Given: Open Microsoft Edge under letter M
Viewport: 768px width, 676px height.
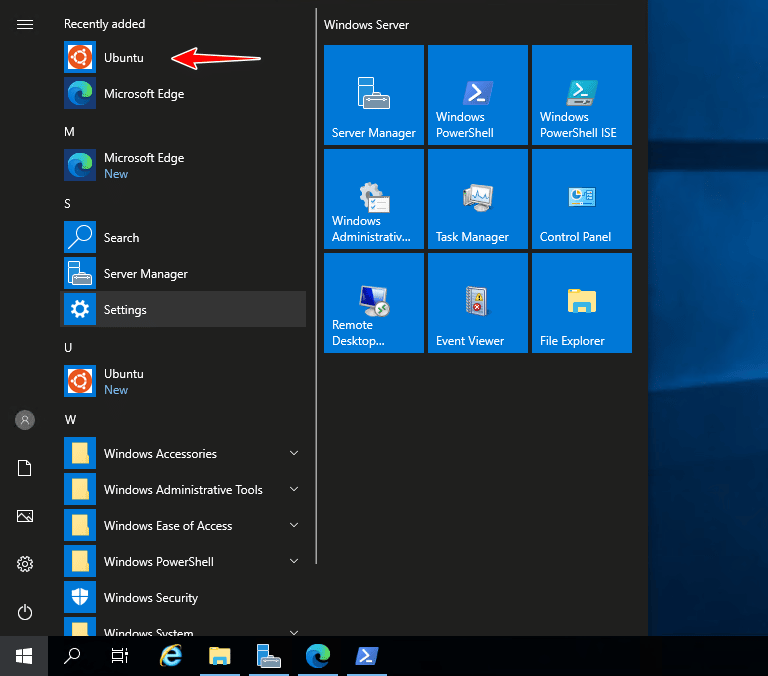Looking at the screenshot, I should click(183, 166).
